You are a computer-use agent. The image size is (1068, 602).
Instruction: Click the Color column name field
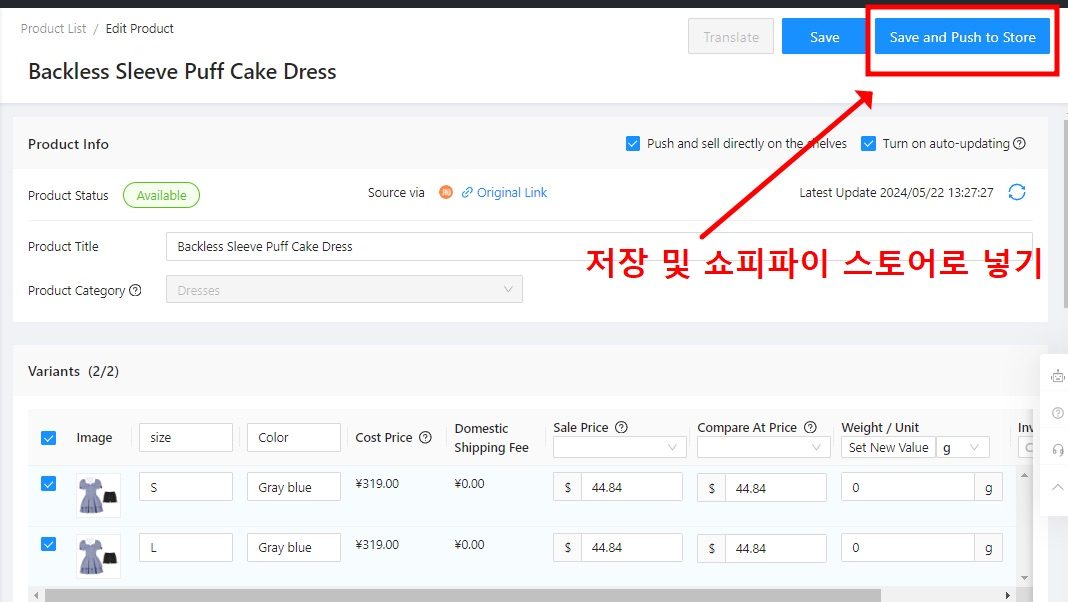click(x=294, y=437)
